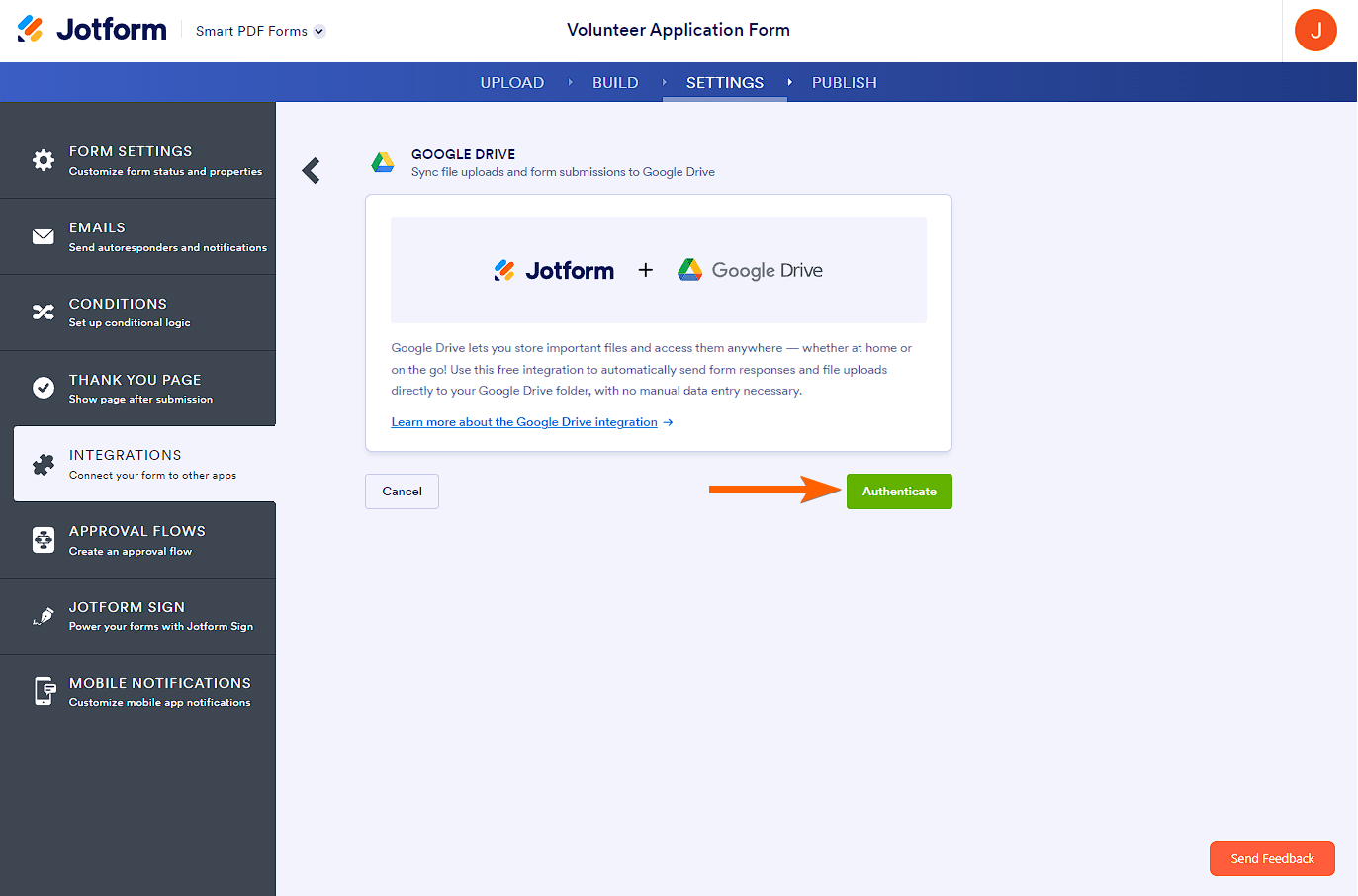Switch to the BUILD tab
The image size is (1358, 896).
615,83
